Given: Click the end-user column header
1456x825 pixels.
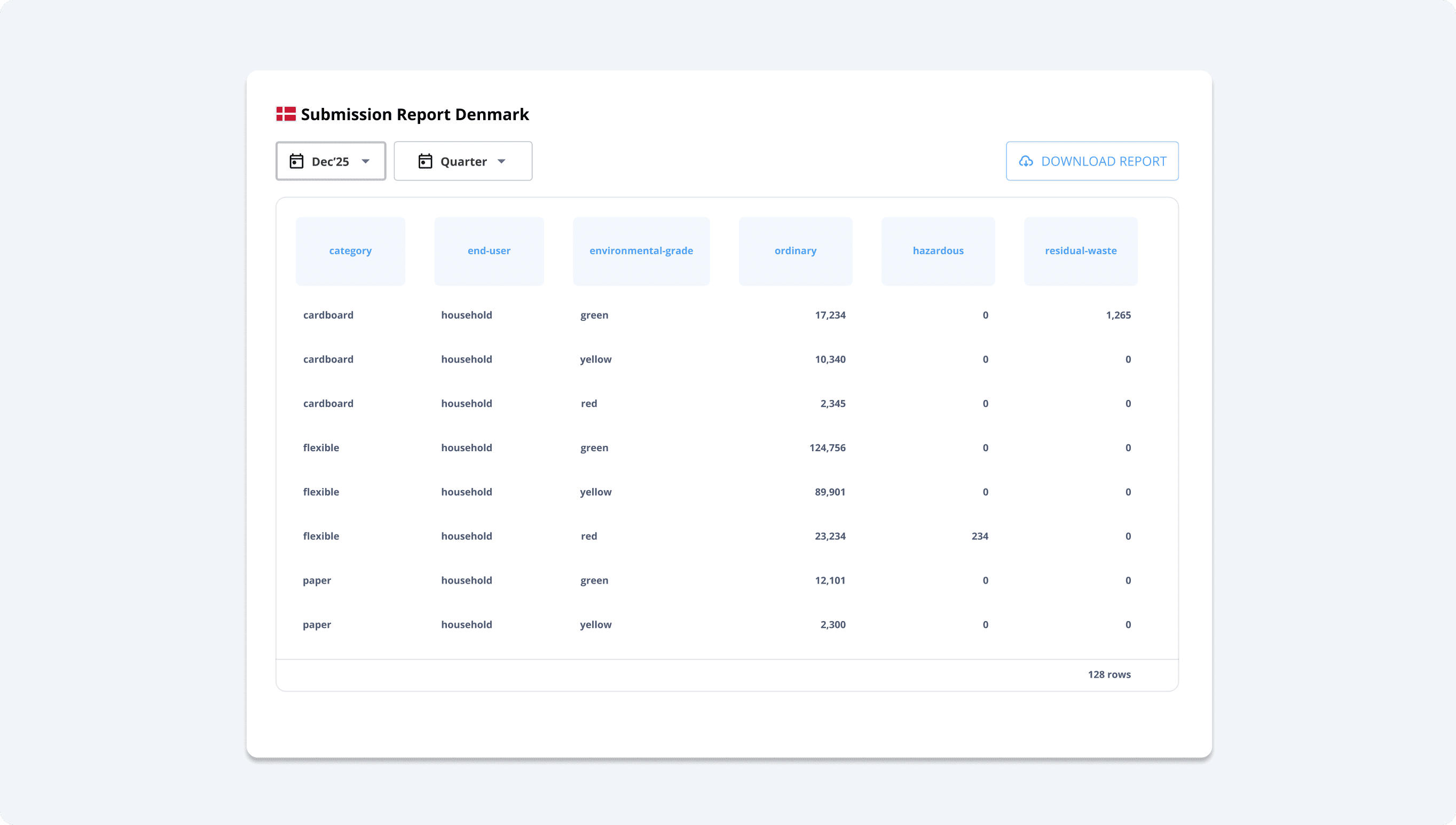Looking at the screenshot, I should pos(489,250).
